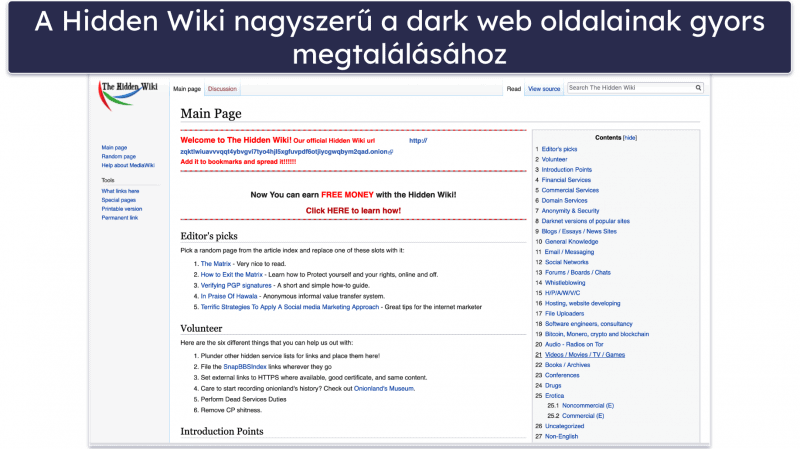Jump to Bitcoin, Monero, crypto and blockchain
Image resolution: width=800 pixels, height=449 pixels.
pyautogui.click(x=597, y=334)
